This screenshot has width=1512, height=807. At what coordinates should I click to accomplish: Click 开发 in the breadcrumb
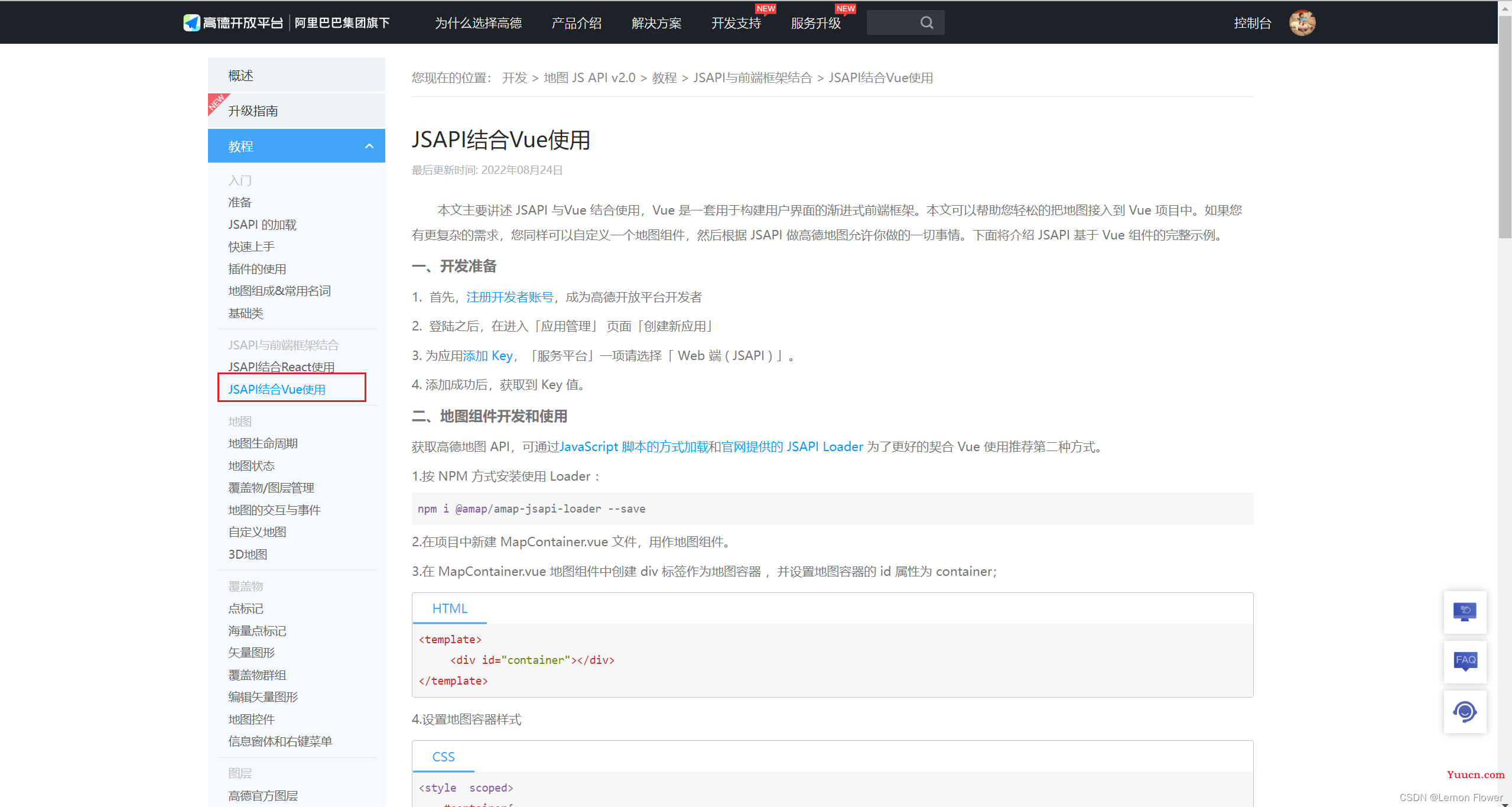click(515, 78)
